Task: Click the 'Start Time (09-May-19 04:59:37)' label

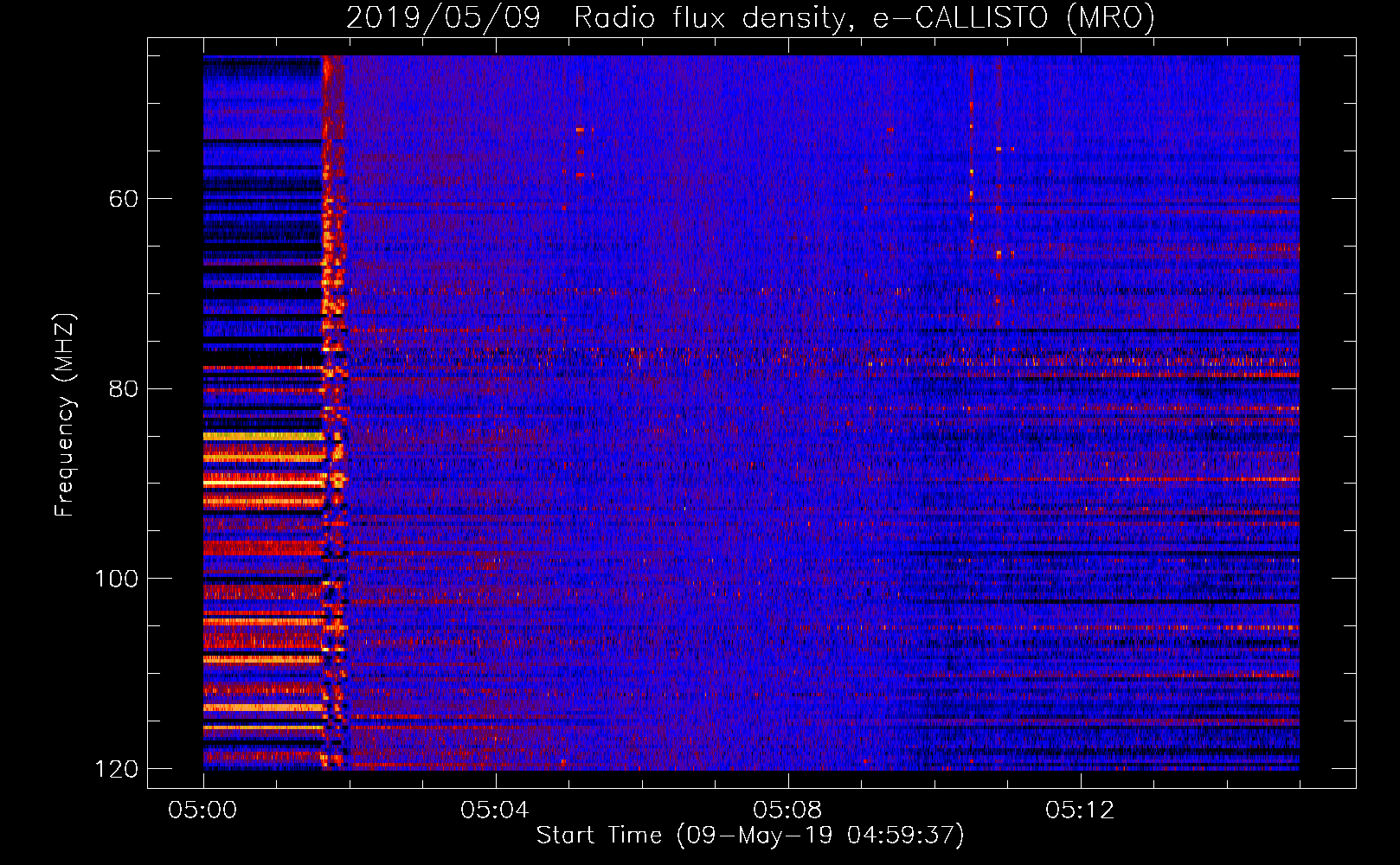Action: tap(750, 836)
